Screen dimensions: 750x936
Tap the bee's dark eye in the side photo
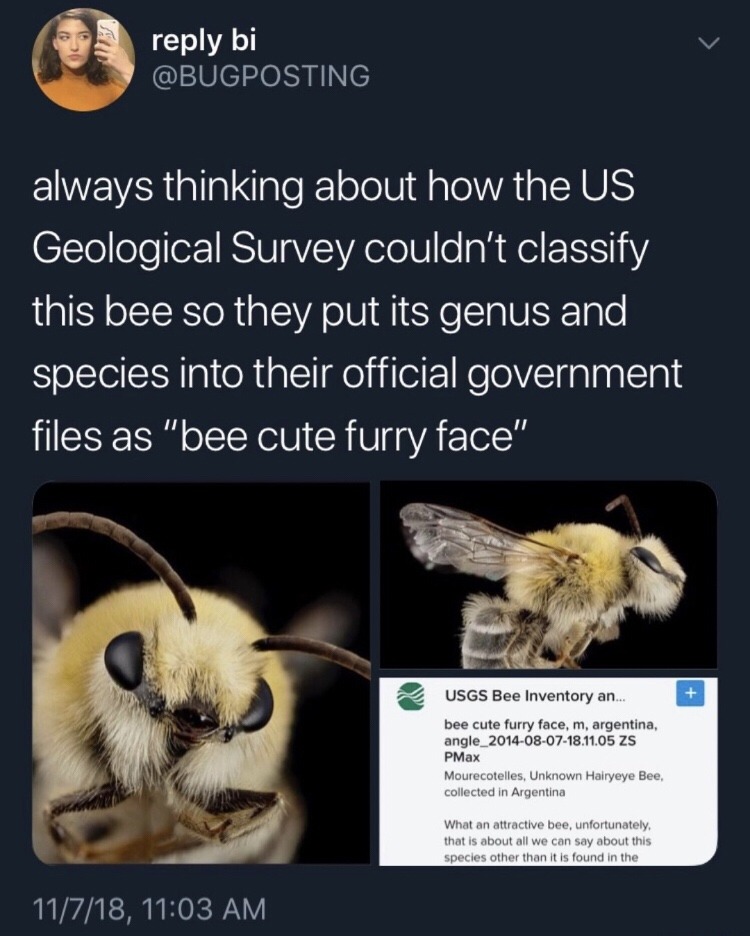click(x=650, y=560)
